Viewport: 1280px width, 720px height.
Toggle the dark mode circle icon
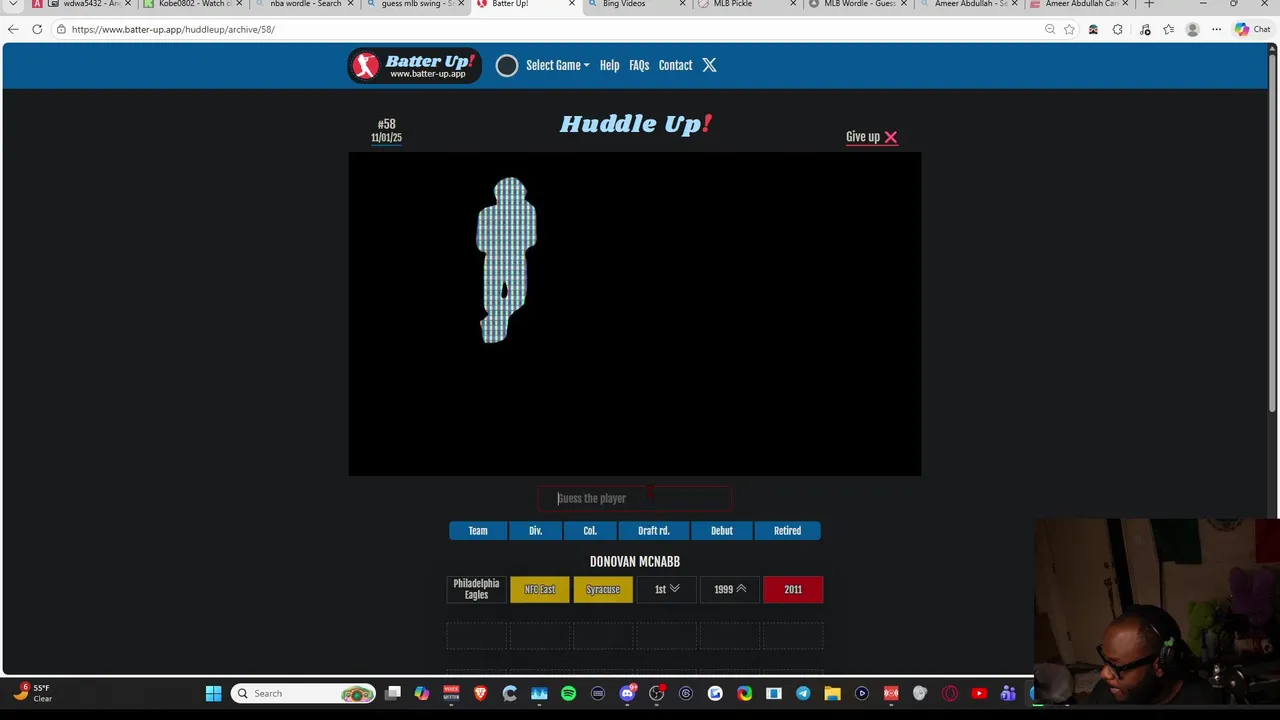[x=507, y=66]
